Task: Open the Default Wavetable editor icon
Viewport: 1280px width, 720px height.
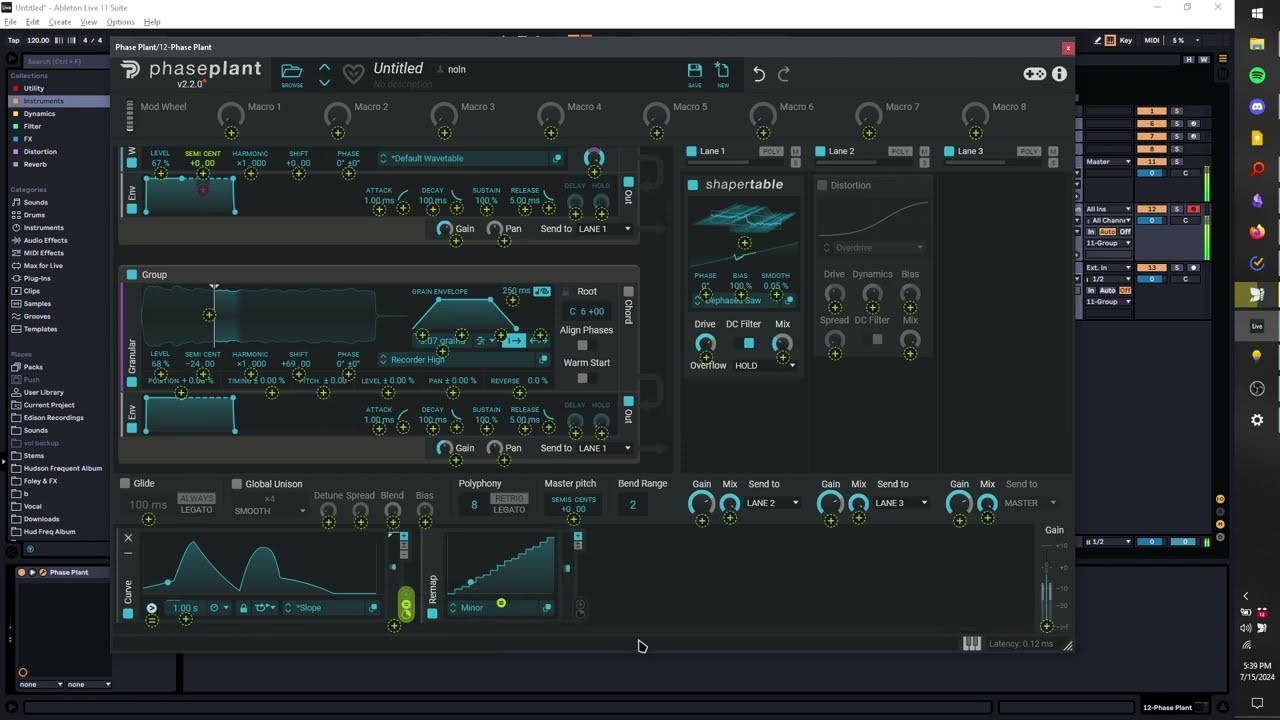Action: (557, 158)
